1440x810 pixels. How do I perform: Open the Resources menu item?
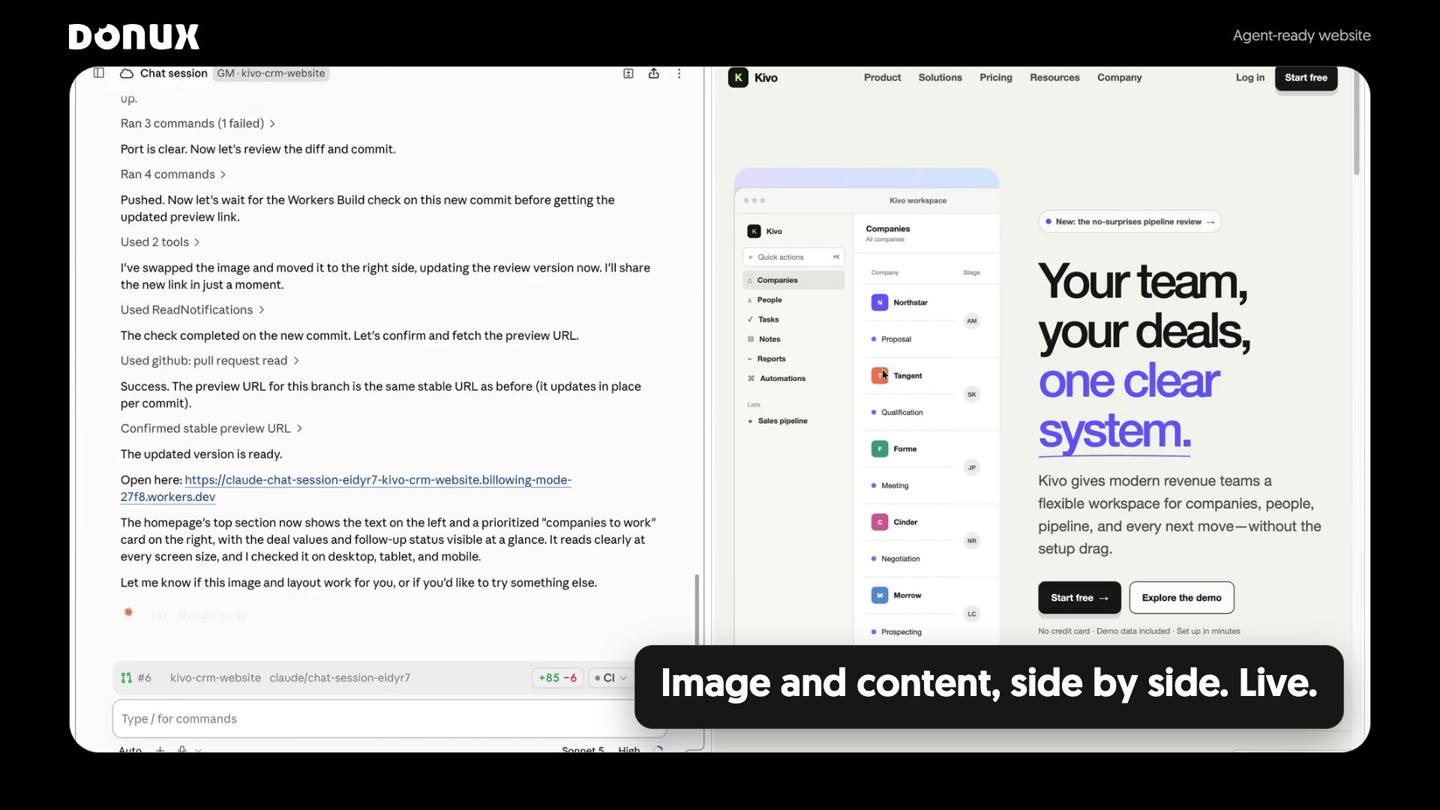1054,78
